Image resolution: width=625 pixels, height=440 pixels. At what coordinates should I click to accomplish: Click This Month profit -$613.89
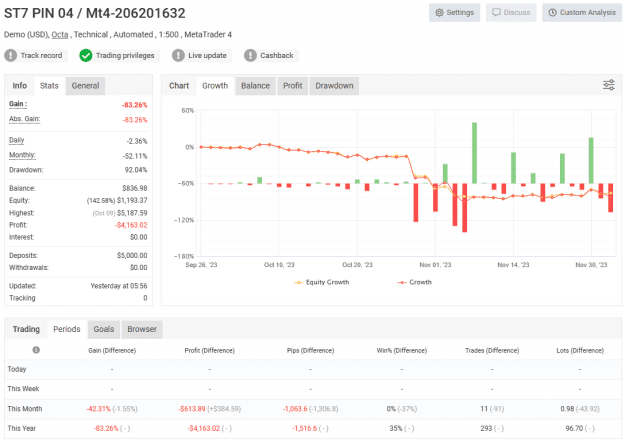[192, 409]
